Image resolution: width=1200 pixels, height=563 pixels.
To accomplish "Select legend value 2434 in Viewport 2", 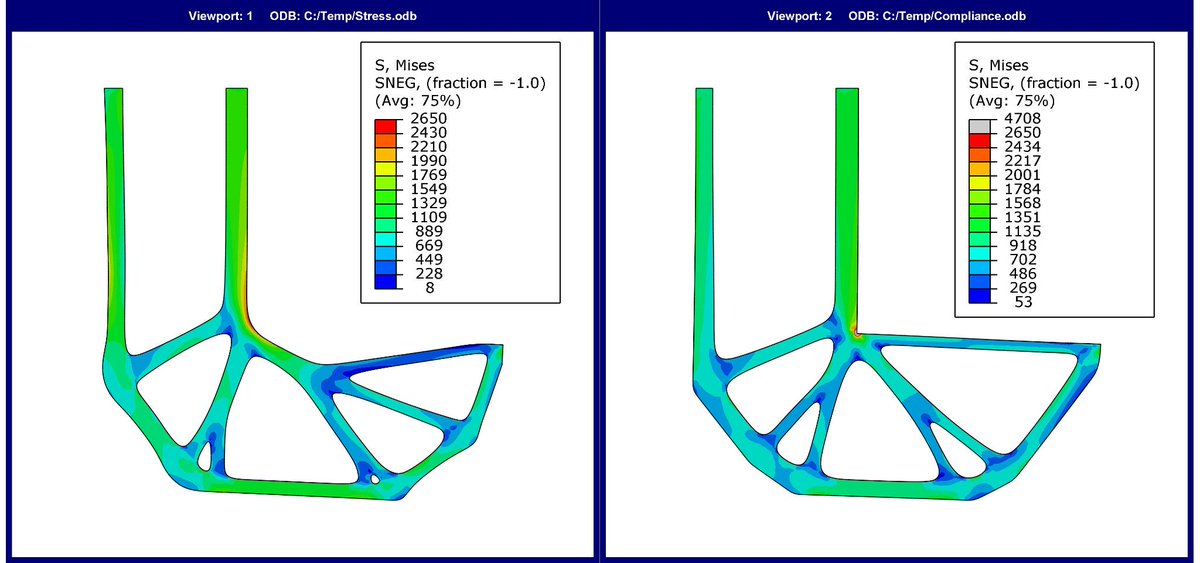I will click(1022, 146).
